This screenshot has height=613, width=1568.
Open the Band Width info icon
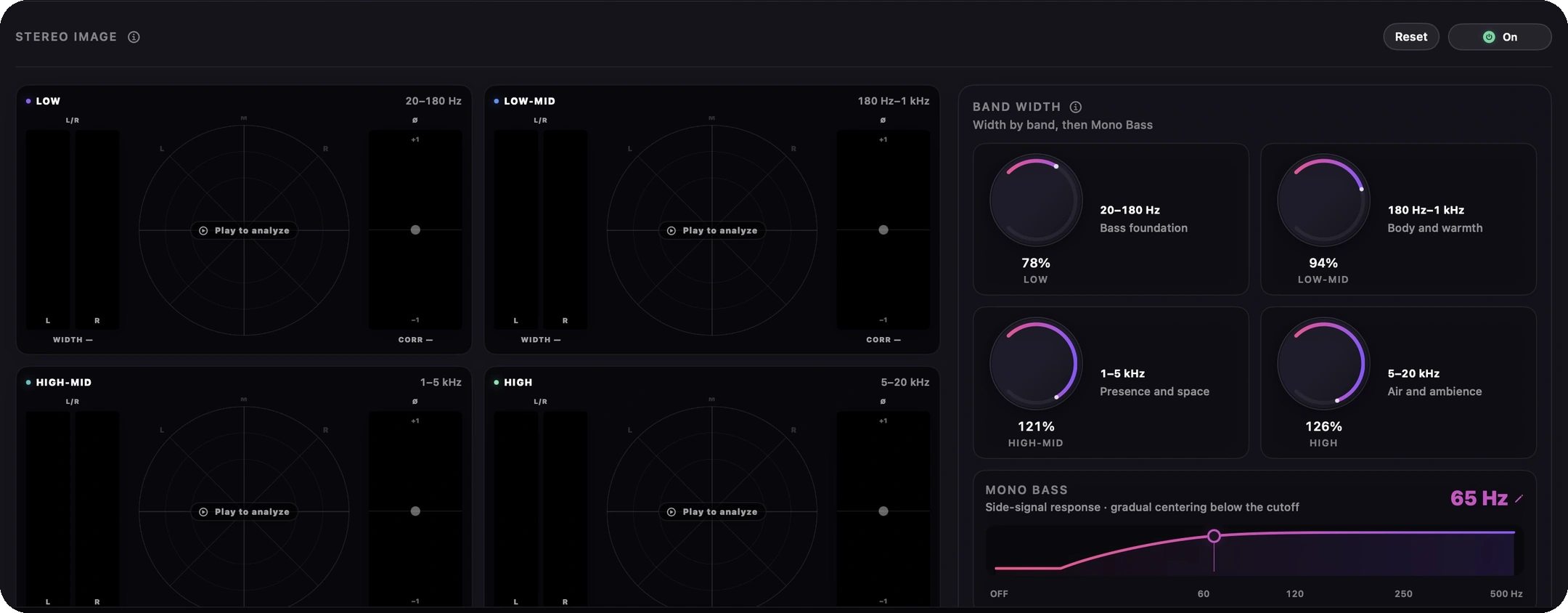pos(1076,107)
